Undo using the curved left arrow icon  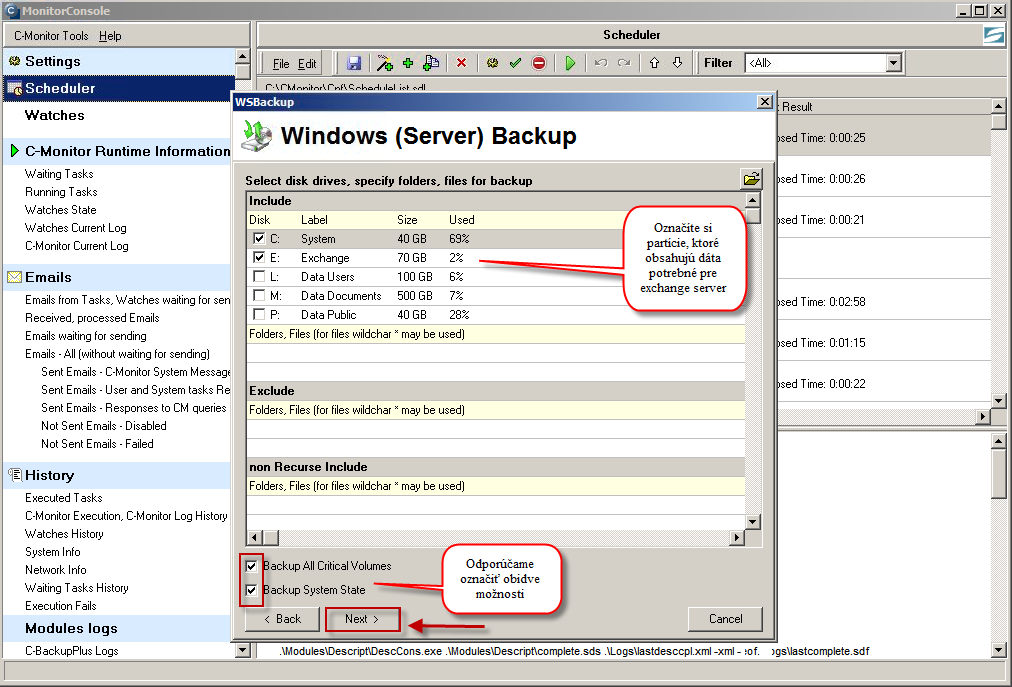click(x=601, y=63)
